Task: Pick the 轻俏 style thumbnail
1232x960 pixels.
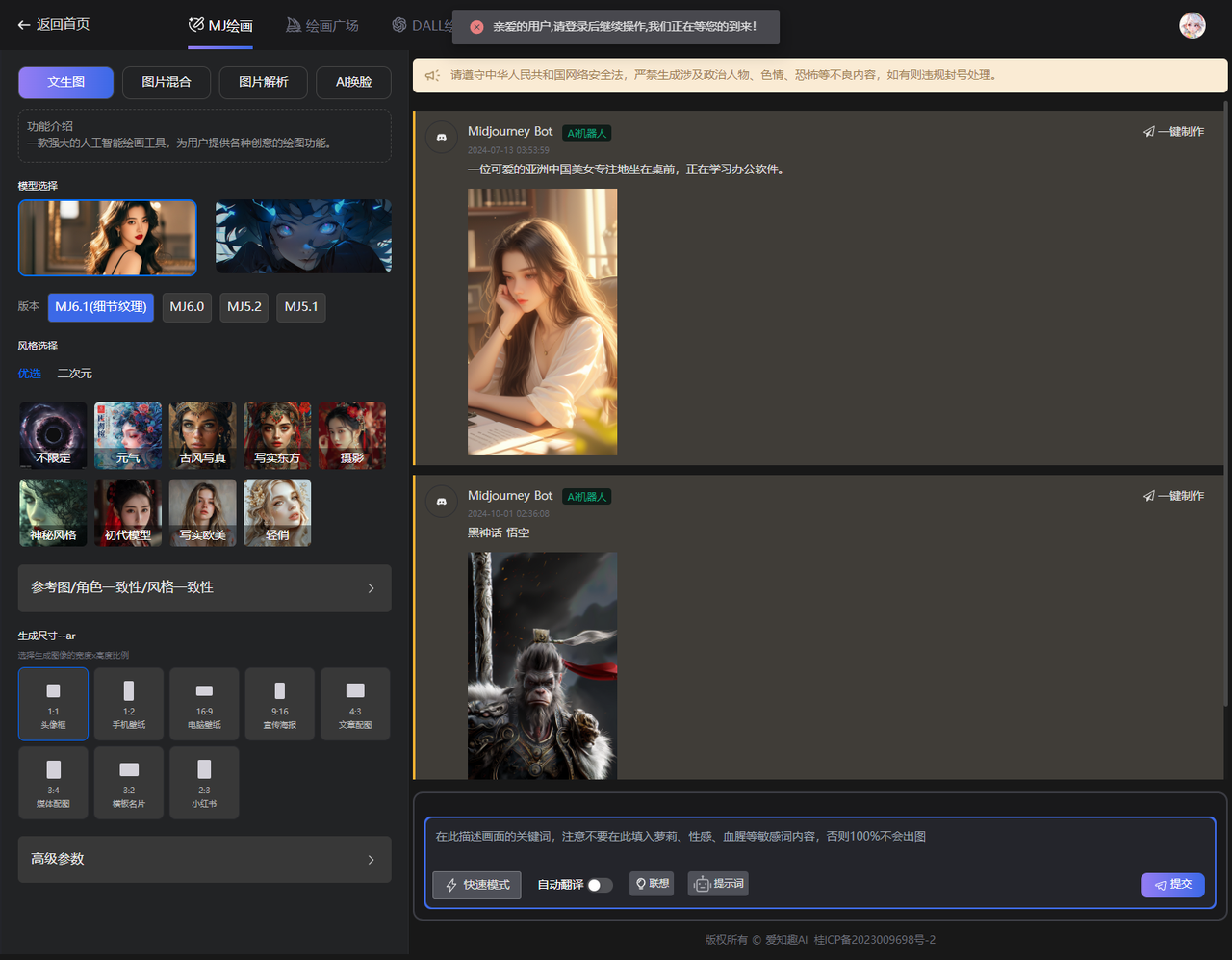Action: click(x=277, y=512)
